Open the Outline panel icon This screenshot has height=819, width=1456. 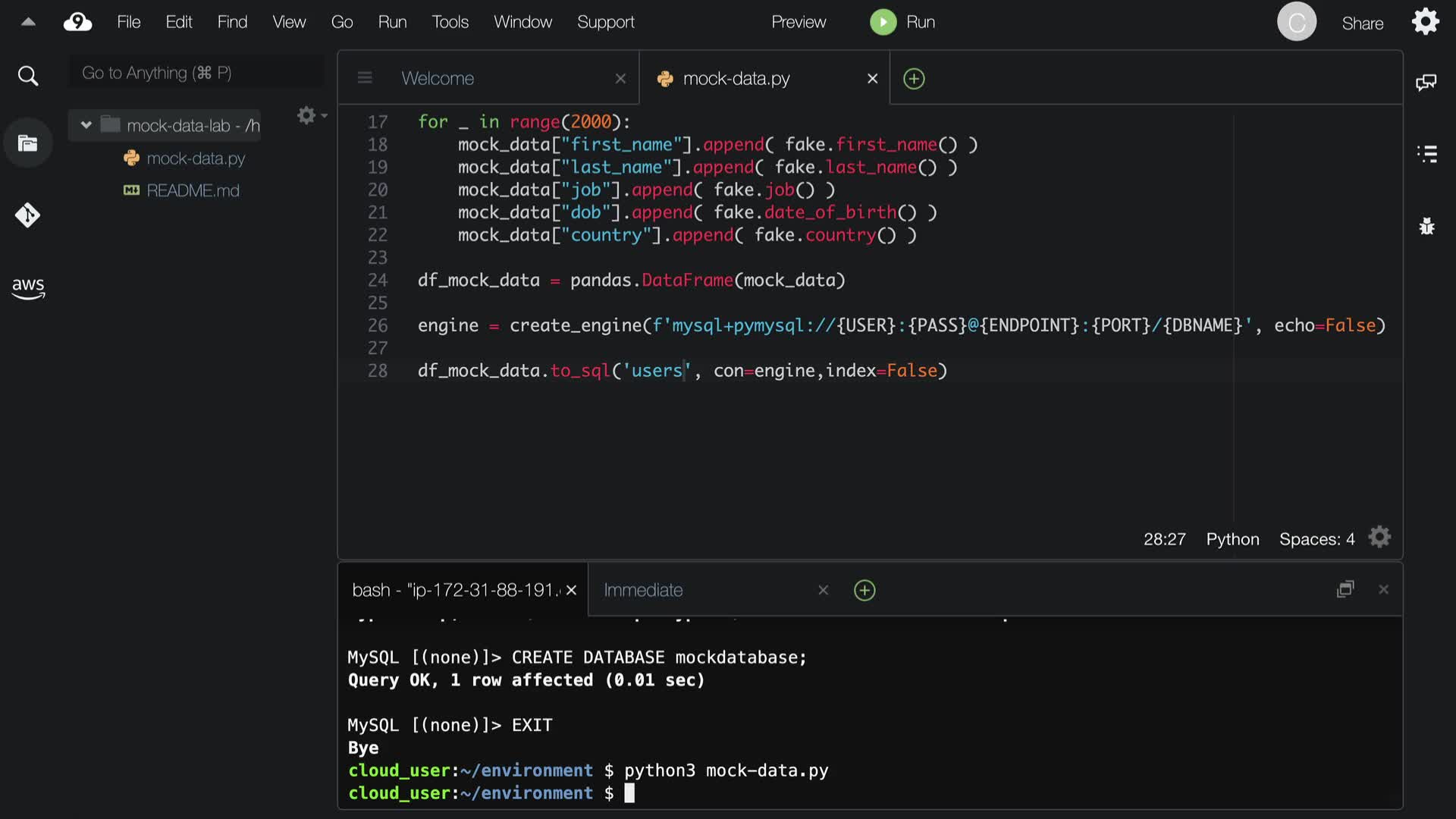click(x=1426, y=154)
